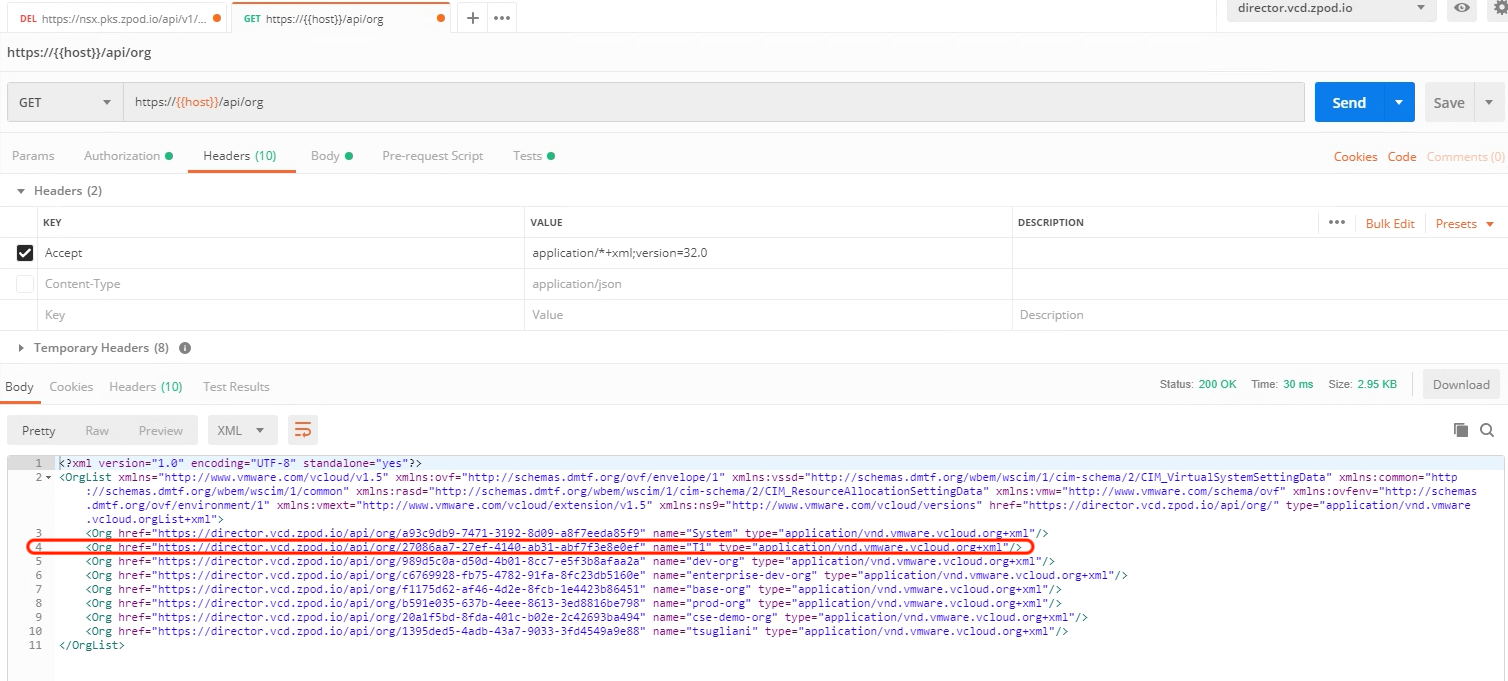Click the Temporary Headers info icon
Viewport: 1508px width, 681px height.
[x=184, y=348]
